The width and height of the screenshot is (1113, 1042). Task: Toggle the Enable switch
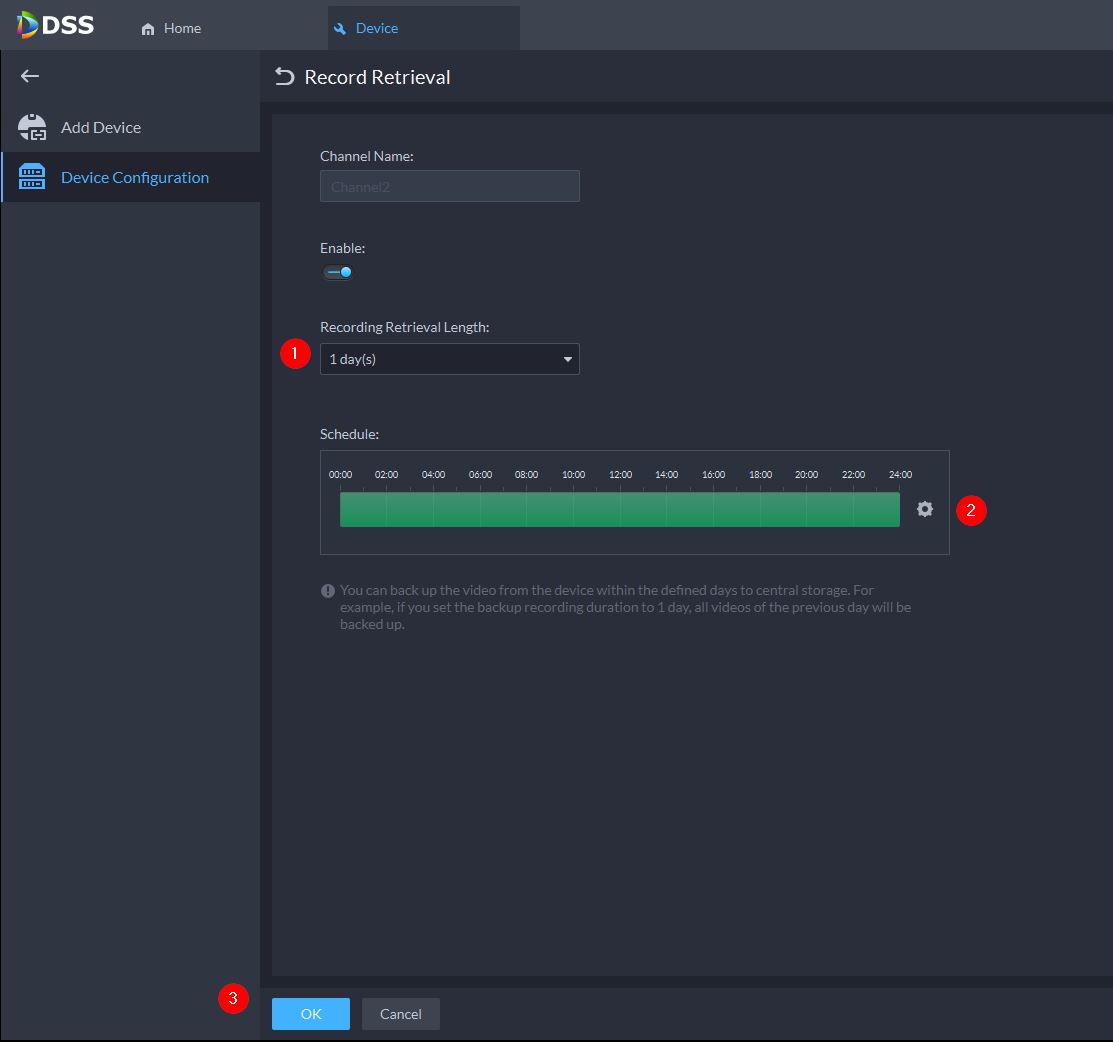pos(338,272)
